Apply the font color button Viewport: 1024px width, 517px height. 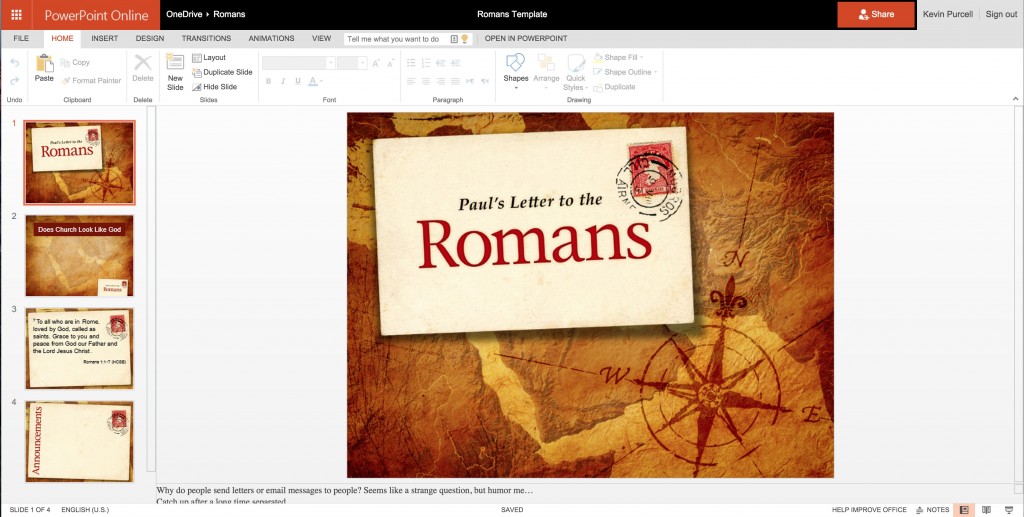[314, 81]
